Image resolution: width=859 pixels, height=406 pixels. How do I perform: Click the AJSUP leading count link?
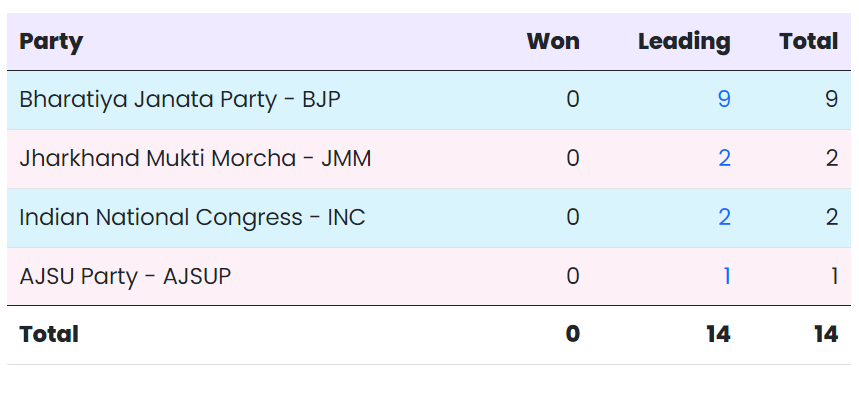click(726, 277)
